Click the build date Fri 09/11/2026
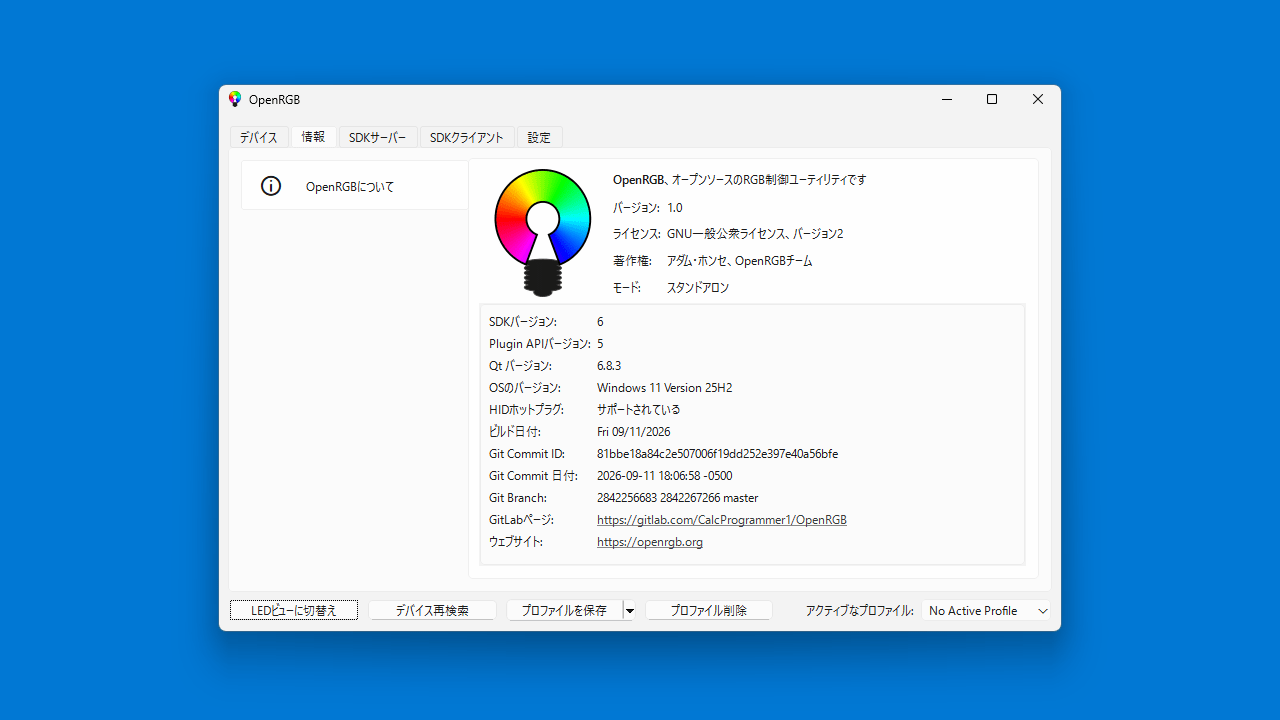The image size is (1280, 720). click(634, 432)
